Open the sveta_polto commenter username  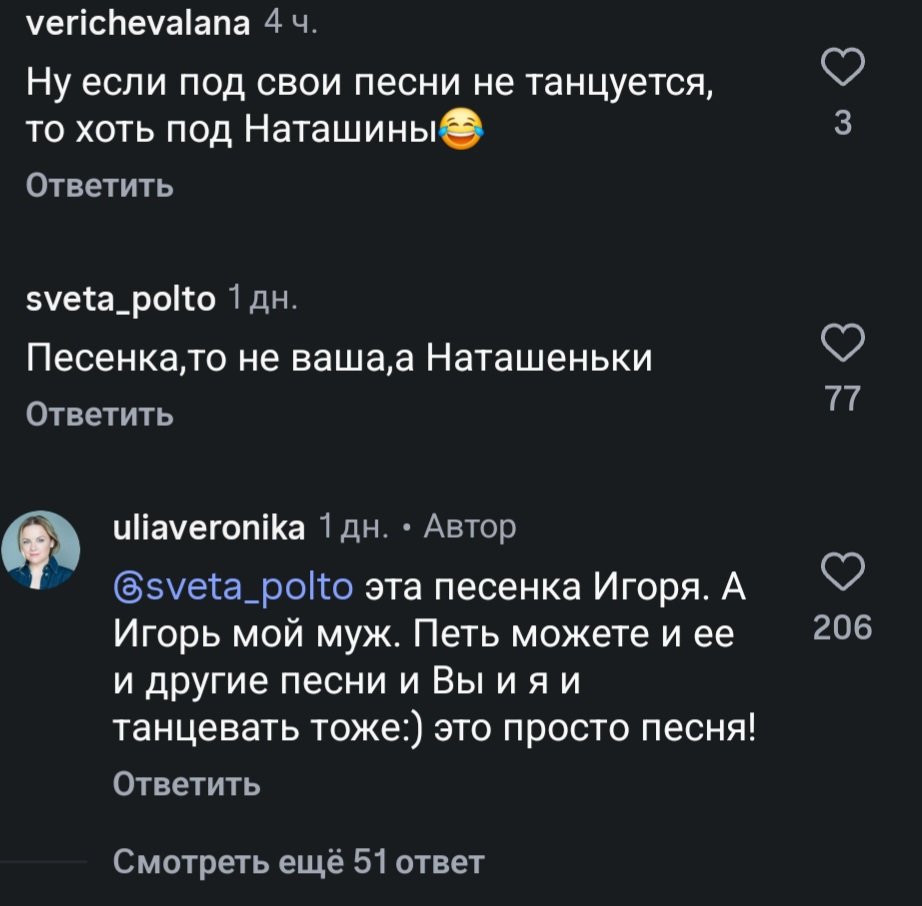119,298
